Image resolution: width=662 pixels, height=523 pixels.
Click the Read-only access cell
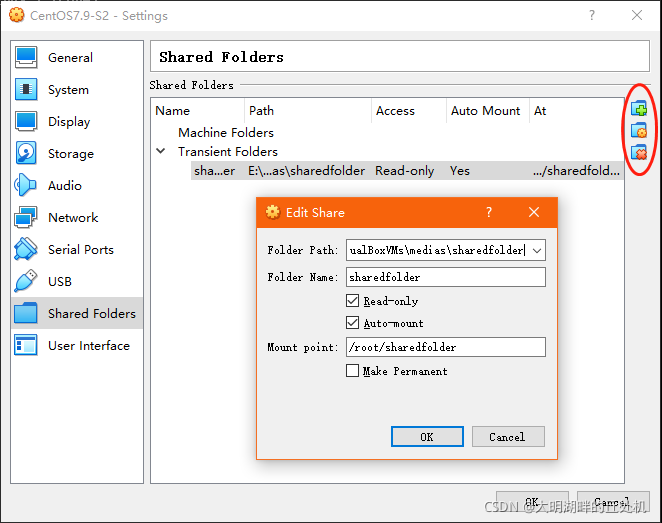click(404, 171)
